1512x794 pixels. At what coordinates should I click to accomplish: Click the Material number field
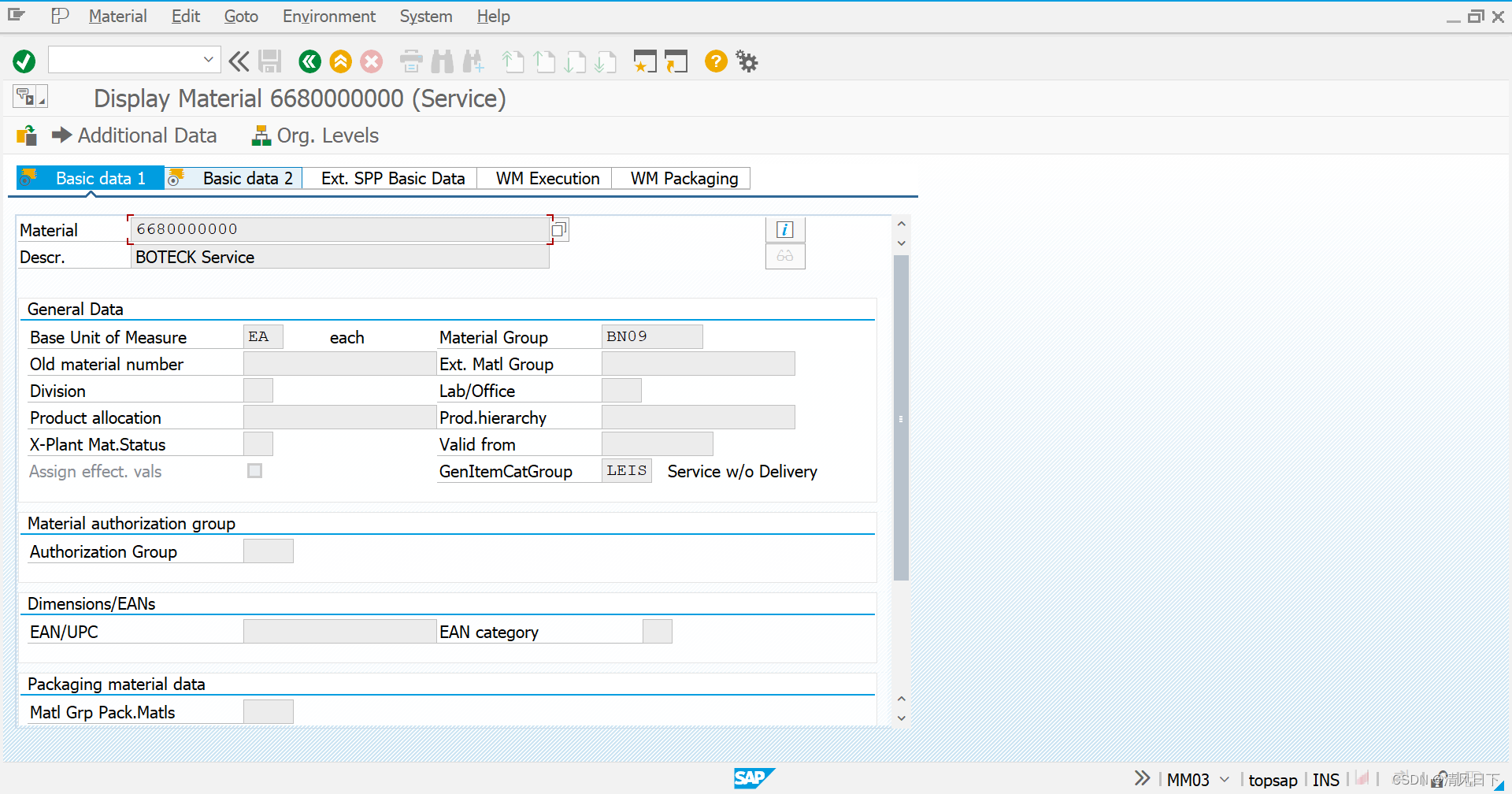tap(339, 229)
